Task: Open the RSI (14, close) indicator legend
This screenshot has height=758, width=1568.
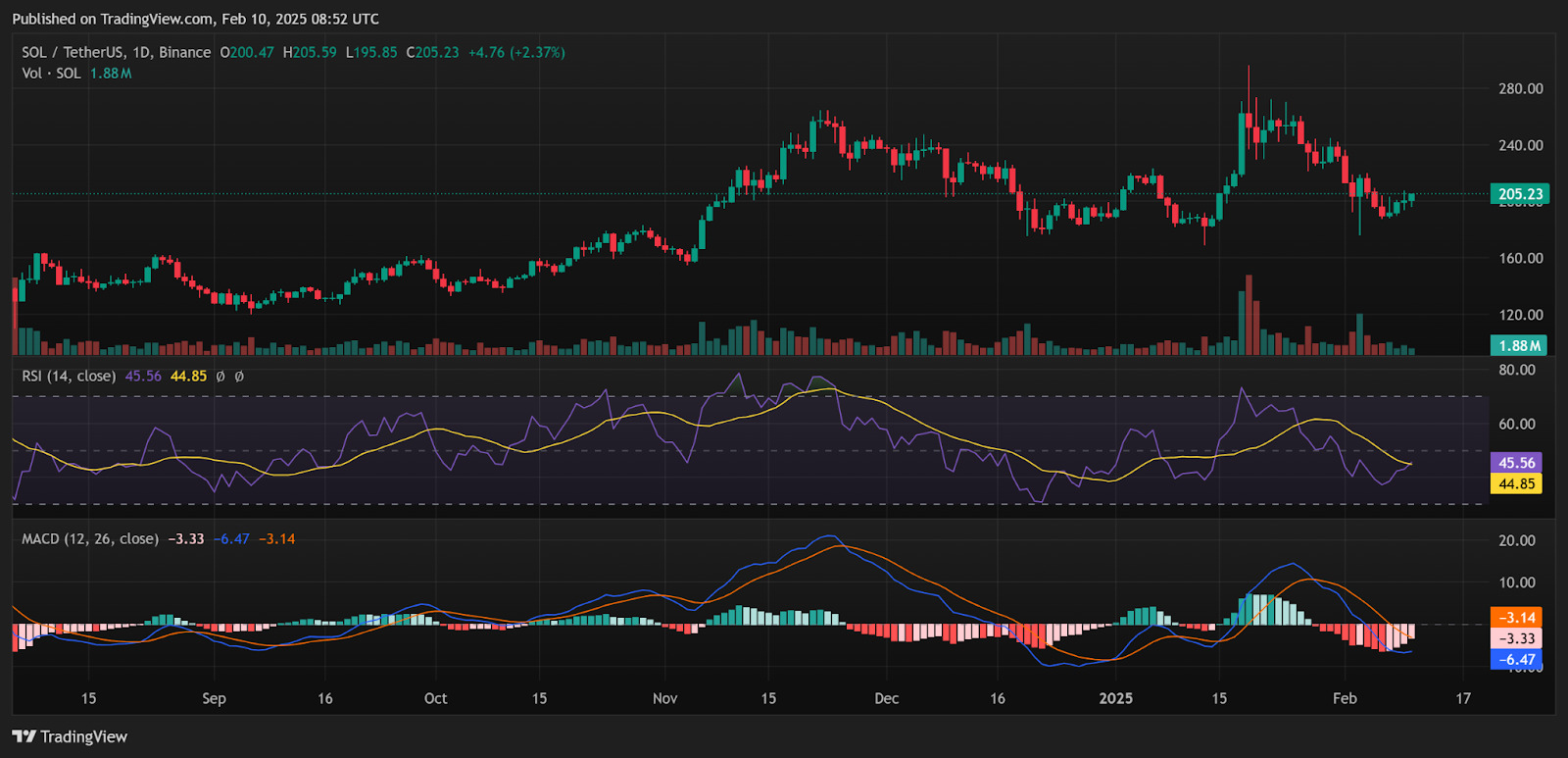Action: click(69, 376)
